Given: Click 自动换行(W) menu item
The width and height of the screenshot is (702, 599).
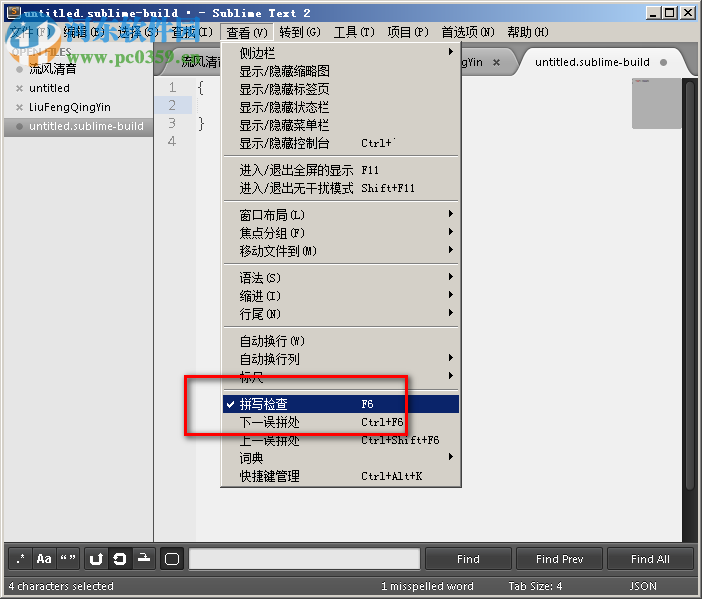Looking at the screenshot, I should (x=341, y=341).
